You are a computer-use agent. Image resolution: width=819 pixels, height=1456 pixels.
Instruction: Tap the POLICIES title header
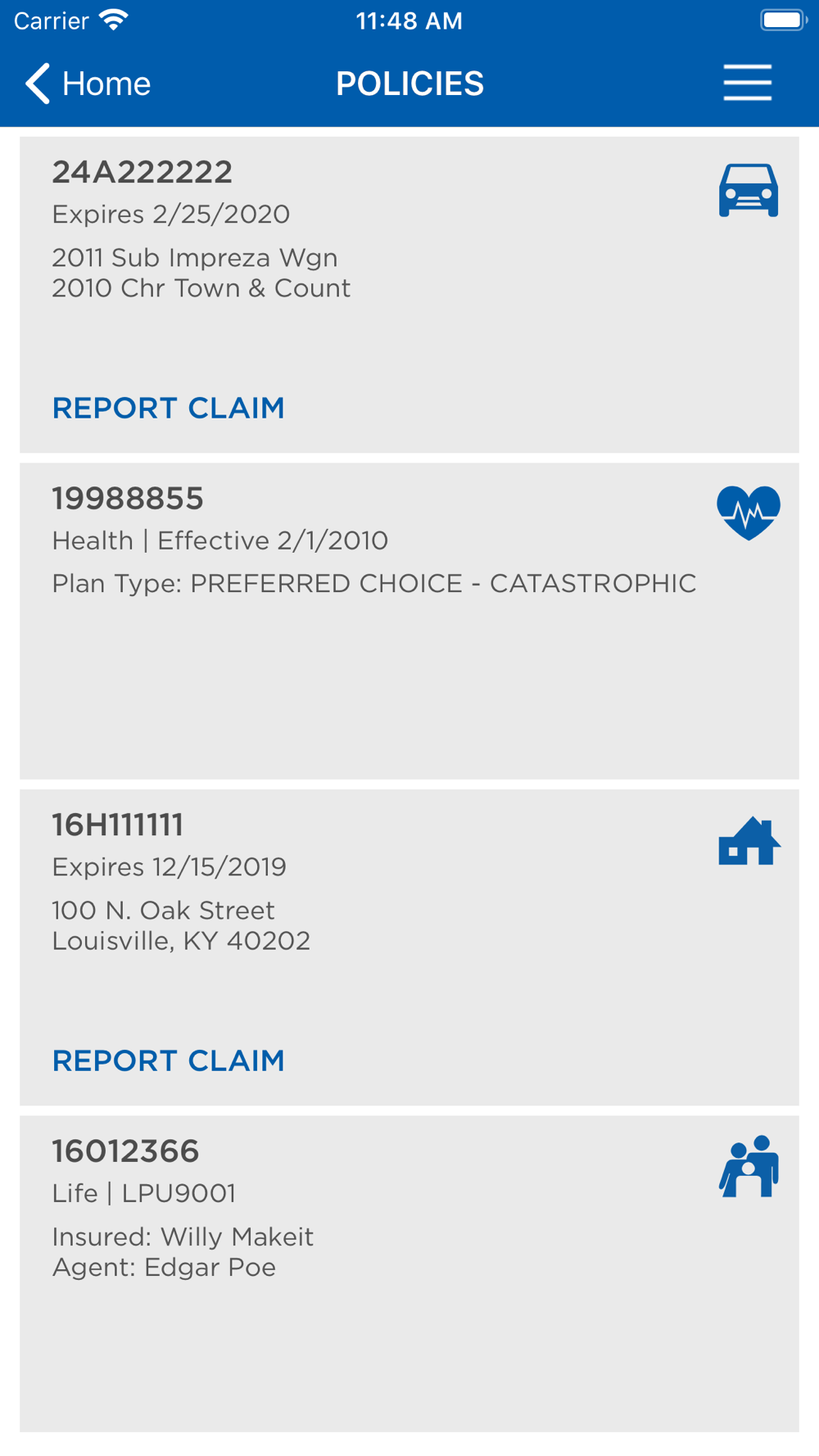(410, 84)
